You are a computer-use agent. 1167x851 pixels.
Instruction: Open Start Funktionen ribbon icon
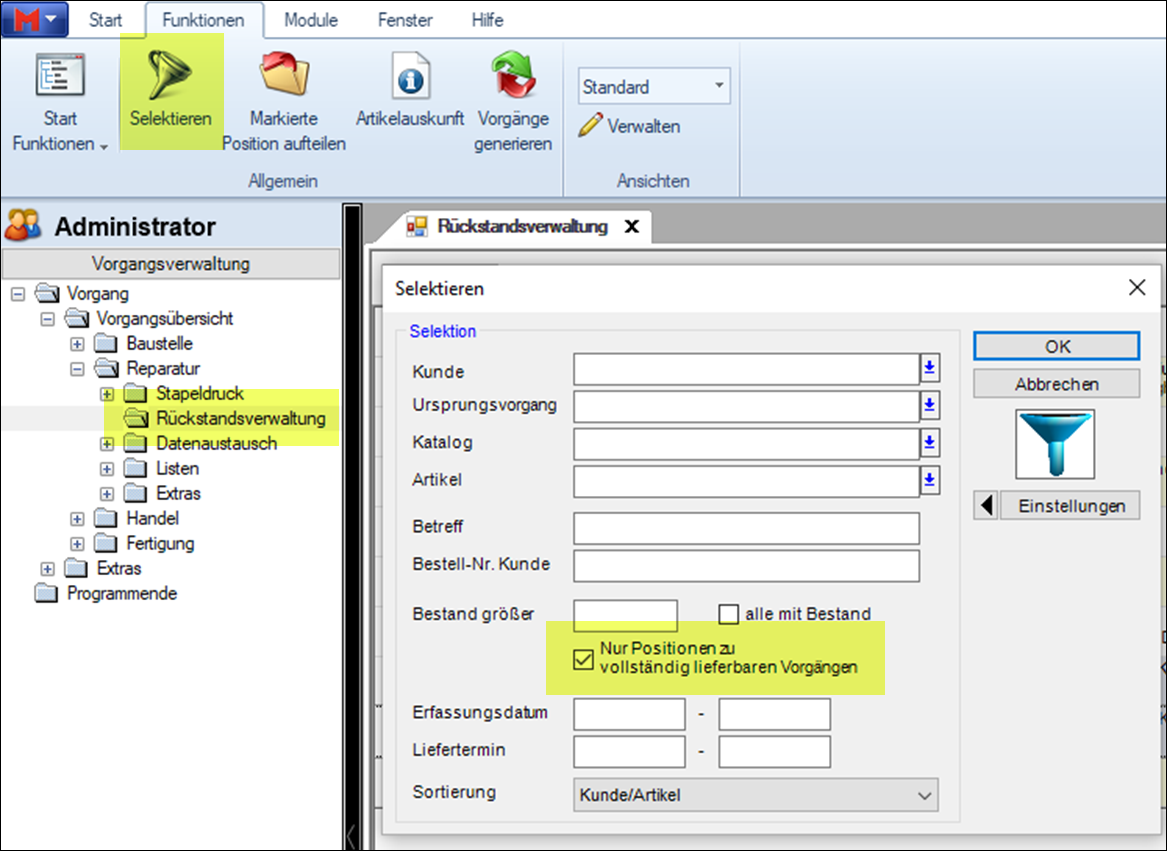[60, 76]
